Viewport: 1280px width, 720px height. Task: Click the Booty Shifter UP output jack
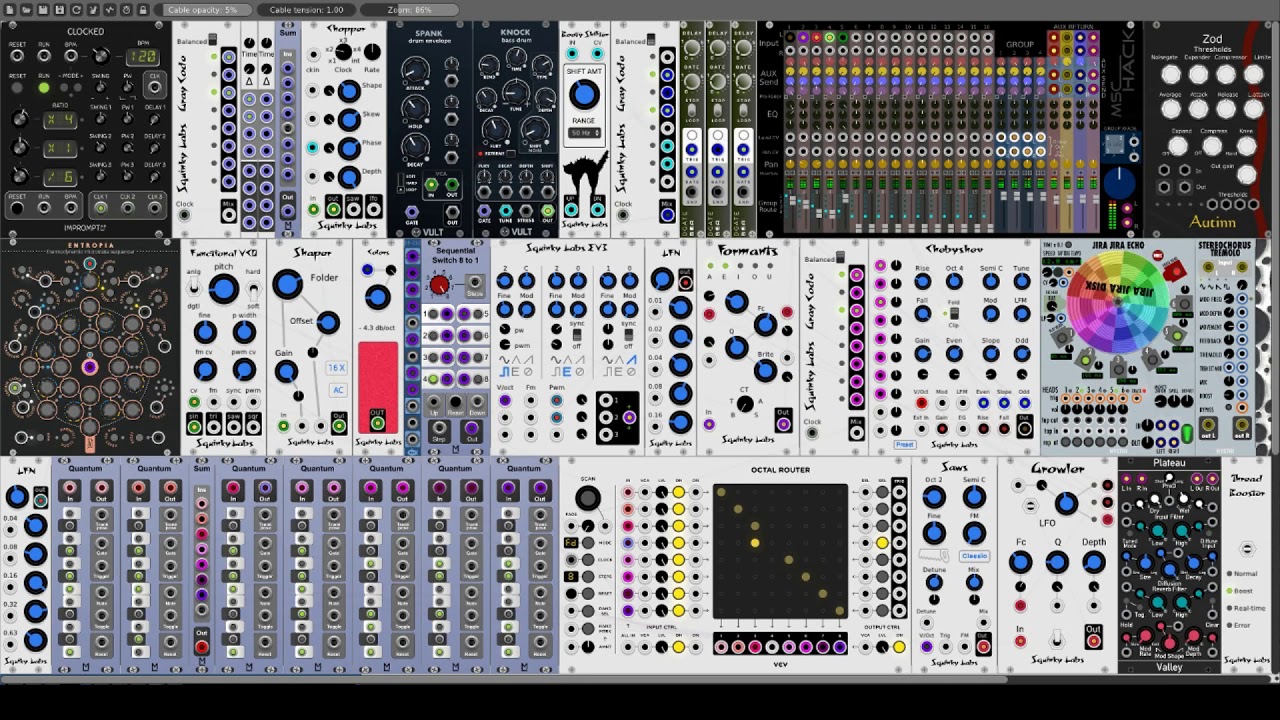pos(572,210)
